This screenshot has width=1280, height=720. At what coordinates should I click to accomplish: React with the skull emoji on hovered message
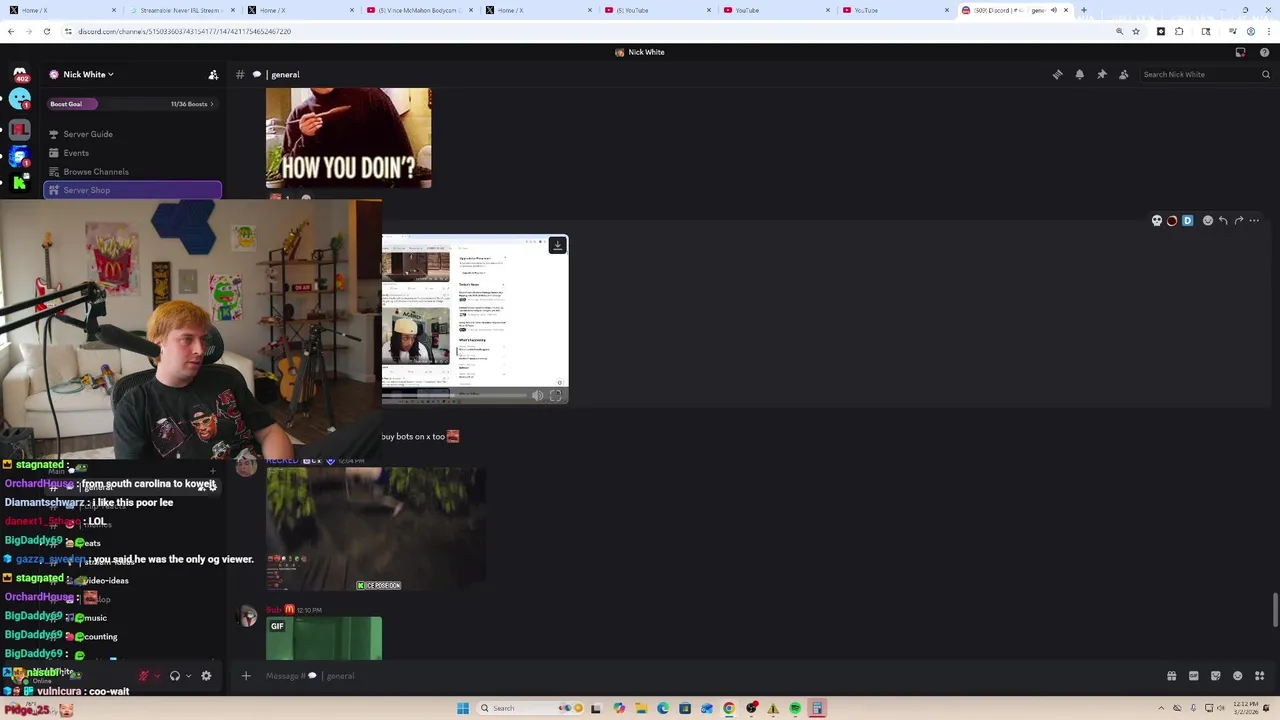click(1157, 221)
